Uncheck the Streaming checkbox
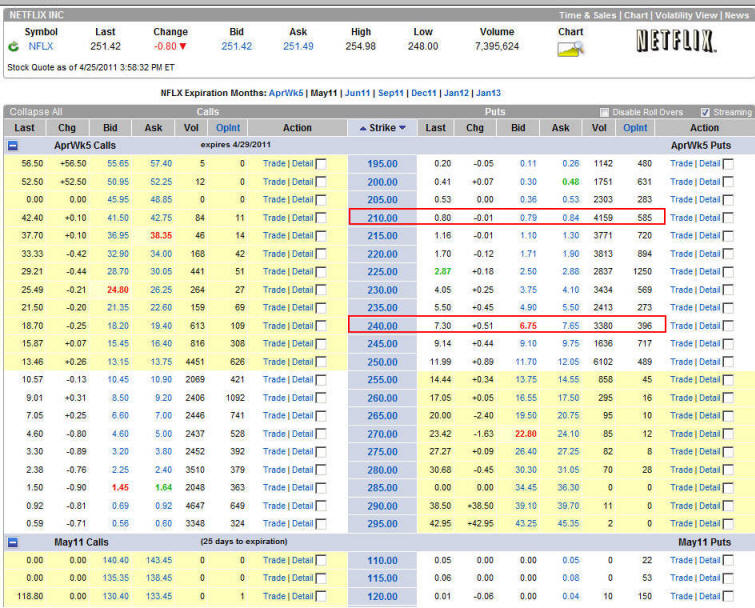This screenshot has height=608, width=755. tap(706, 112)
